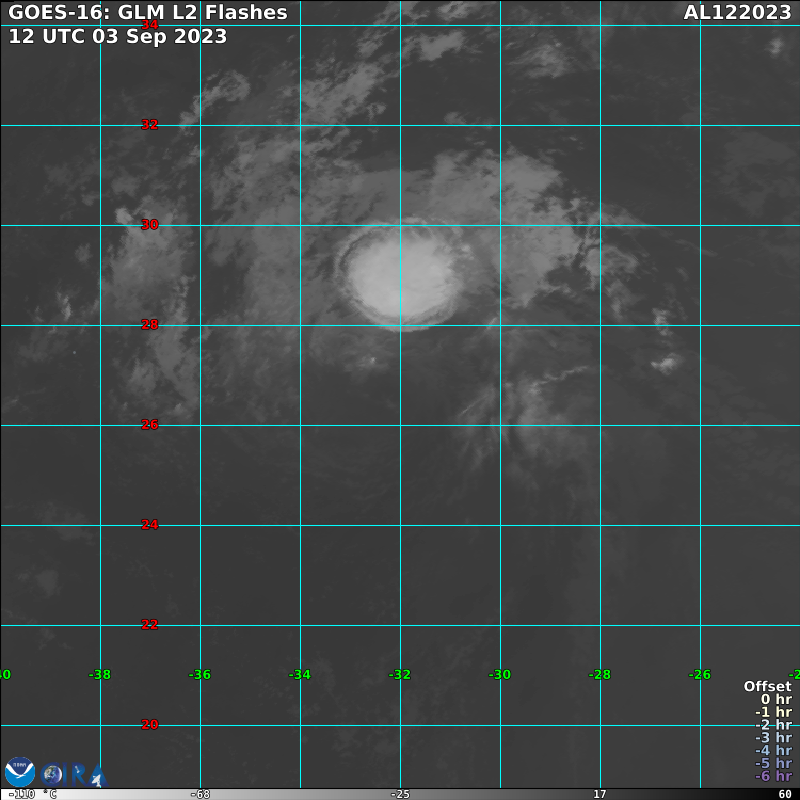Image resolution: width=800 pixels, height=800 pixels.
Task: Click the NOAA logo
Action: pyautogui.click(x=19, y=772)
